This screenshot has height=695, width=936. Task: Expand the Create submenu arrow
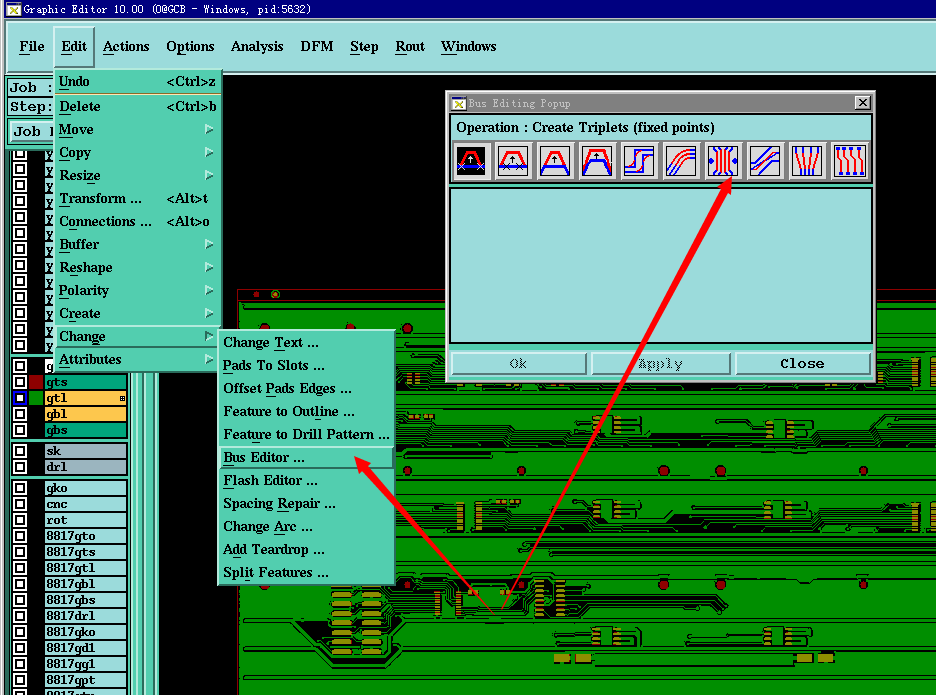tap(209, 313)
